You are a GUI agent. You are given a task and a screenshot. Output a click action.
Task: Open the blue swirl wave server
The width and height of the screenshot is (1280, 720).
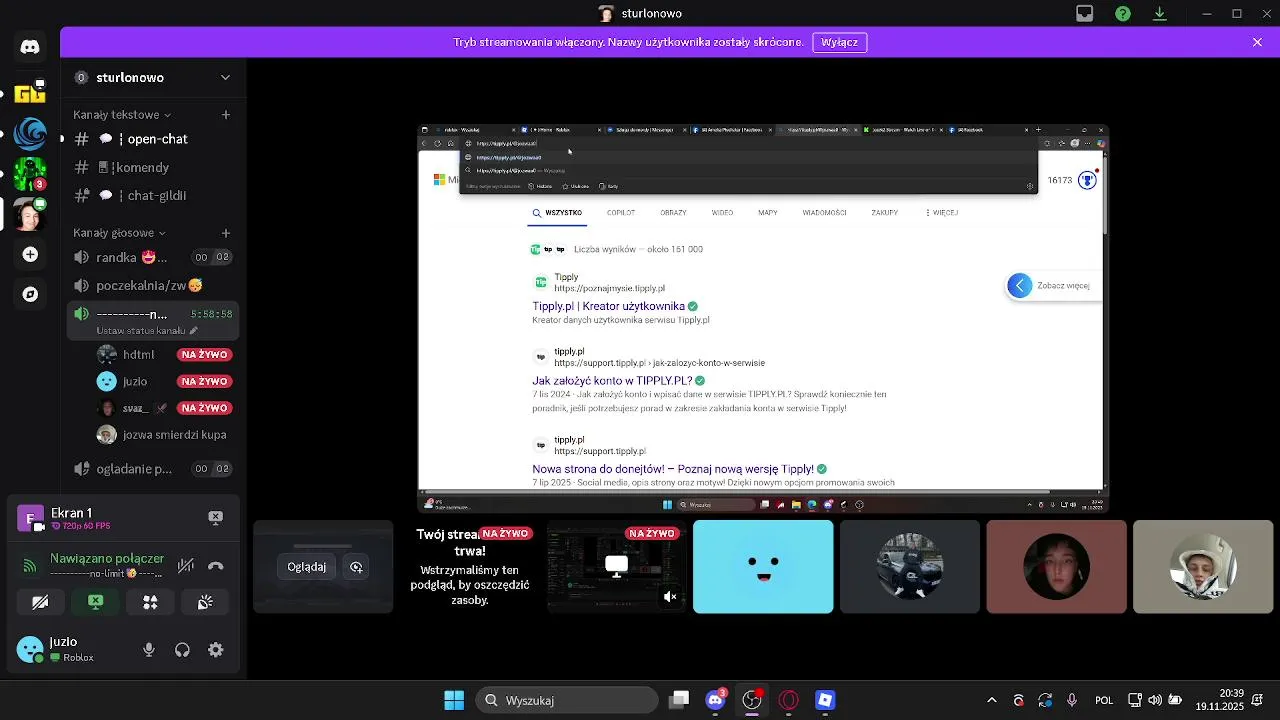[x=30, y=133]
